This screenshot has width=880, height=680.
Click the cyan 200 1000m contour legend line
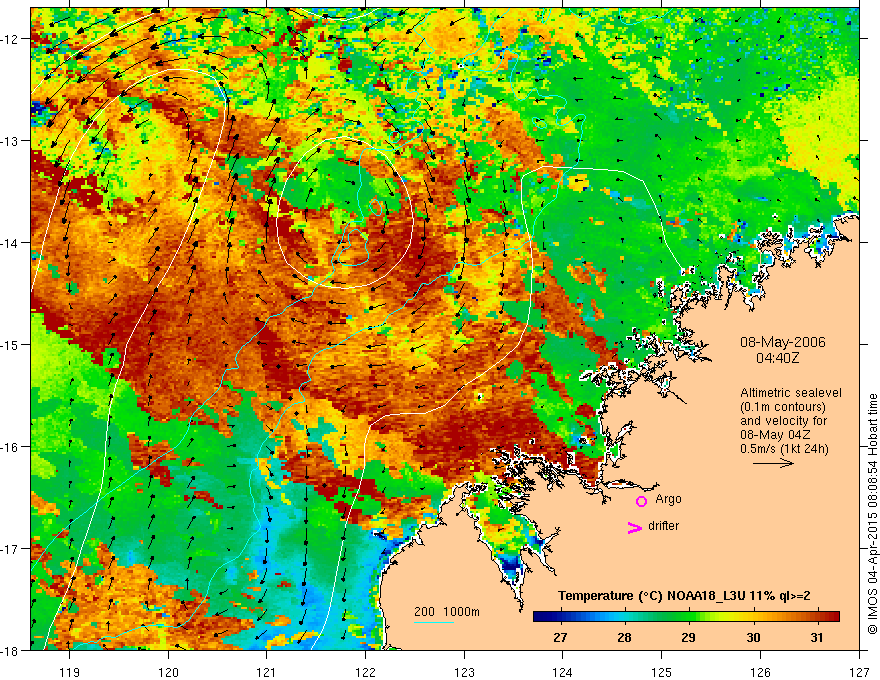click(x=434, y=622)
